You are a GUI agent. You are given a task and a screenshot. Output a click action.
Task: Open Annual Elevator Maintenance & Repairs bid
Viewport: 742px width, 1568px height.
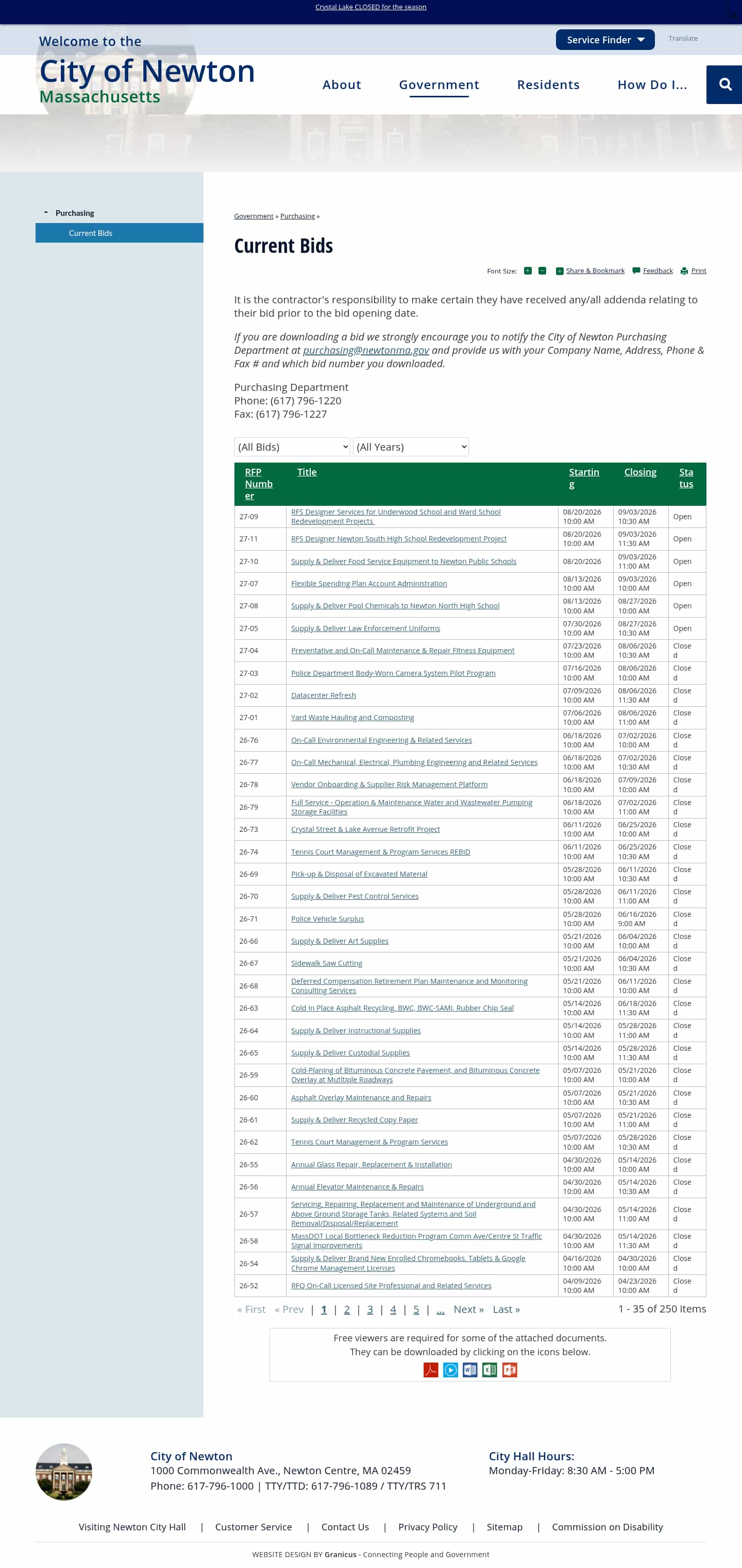click(x=357, y=1187)
